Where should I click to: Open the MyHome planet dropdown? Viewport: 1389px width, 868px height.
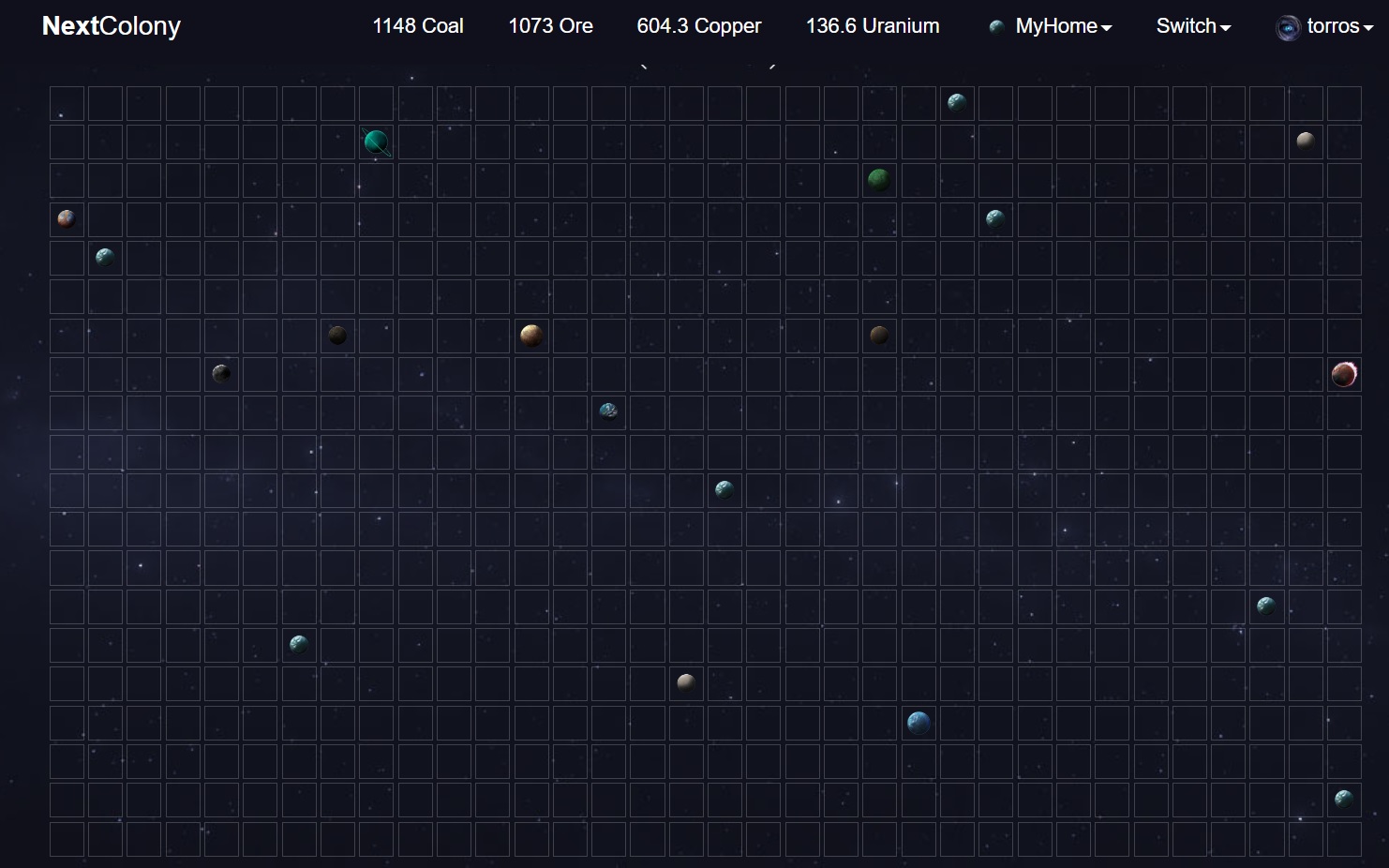(1051, 26)
